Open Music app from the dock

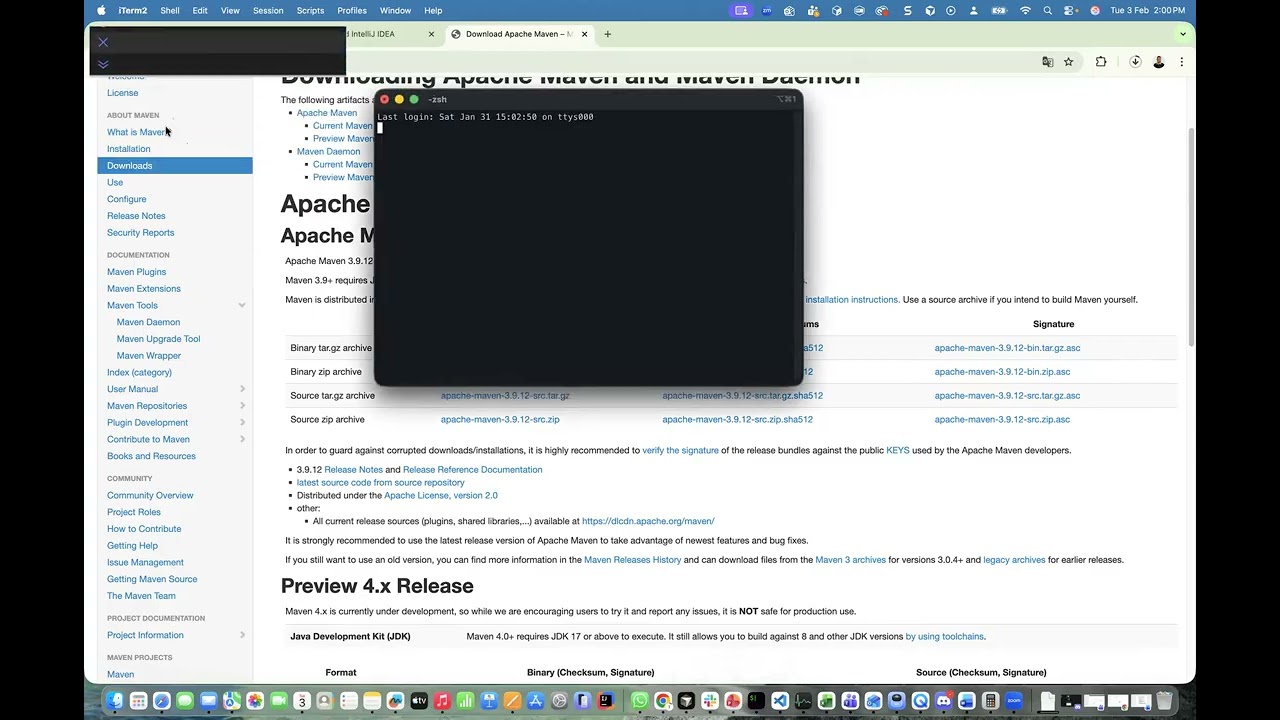click(x=442, y=701)
